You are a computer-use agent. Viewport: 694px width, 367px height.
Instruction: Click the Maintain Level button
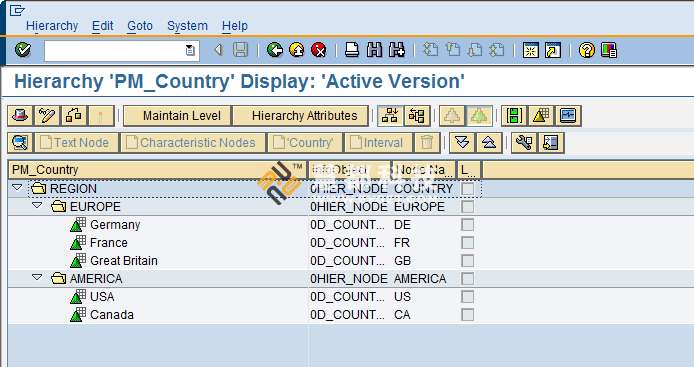tap(177, 116)
